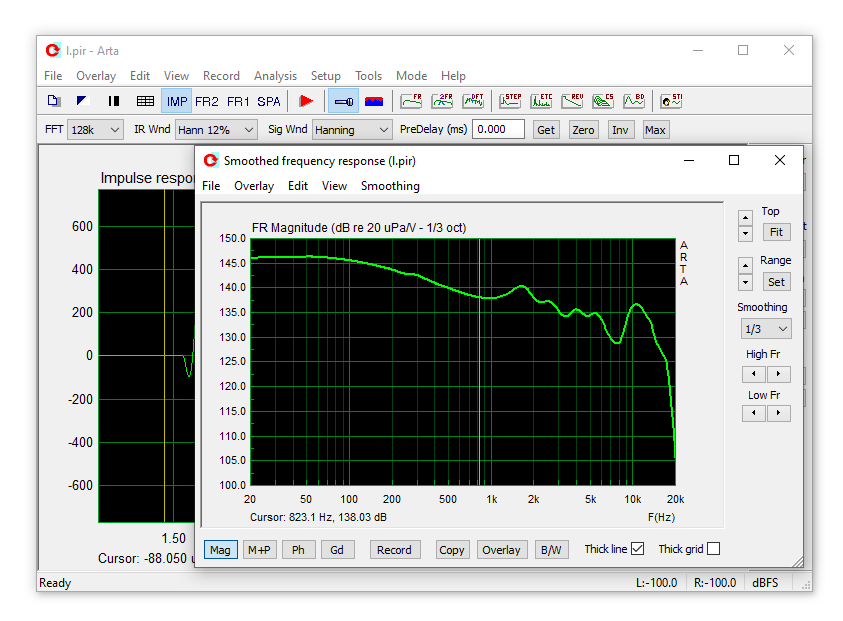Uncheck the Thick line checkbox
The width and height of the screenshot is (843, 621).
click(x=638, y=549)
